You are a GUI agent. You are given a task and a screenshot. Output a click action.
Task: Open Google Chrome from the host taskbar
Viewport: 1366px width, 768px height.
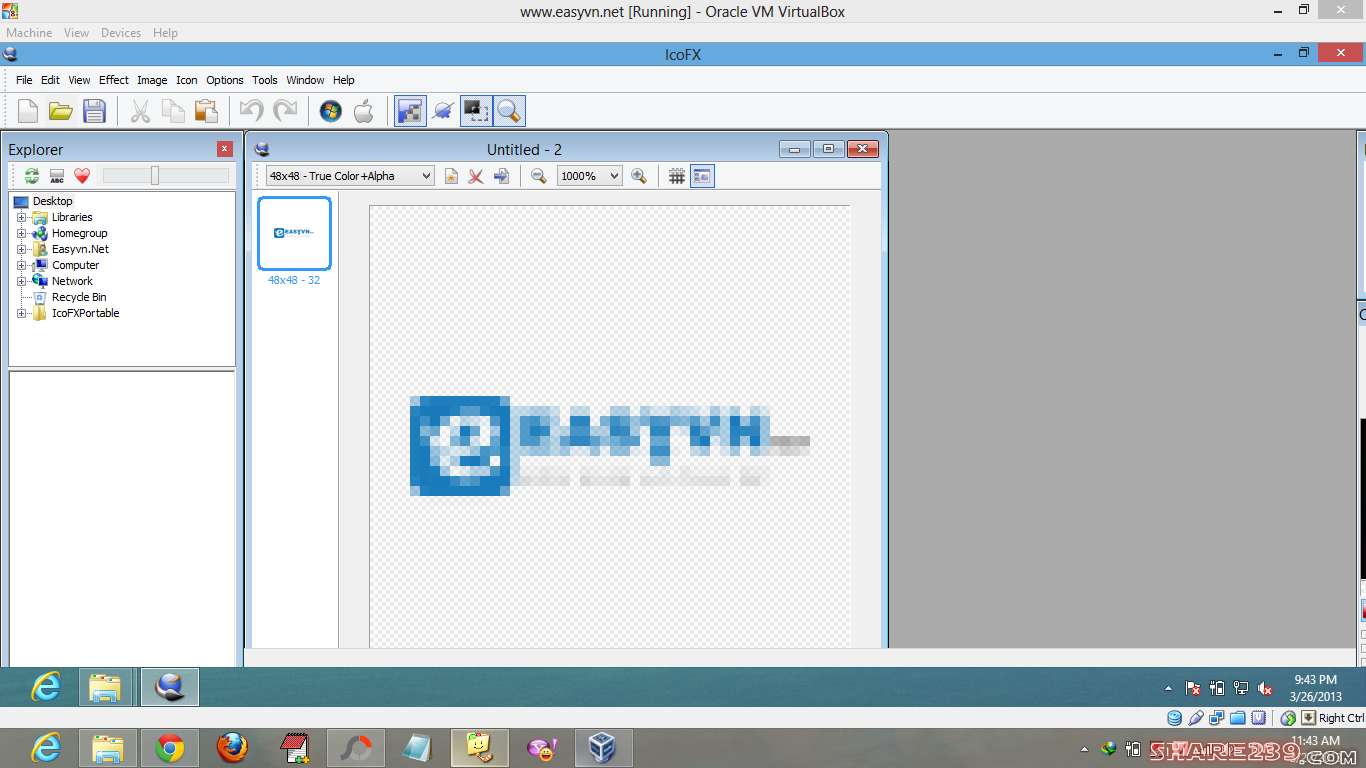pyautogui.click(x=169, y=748)
